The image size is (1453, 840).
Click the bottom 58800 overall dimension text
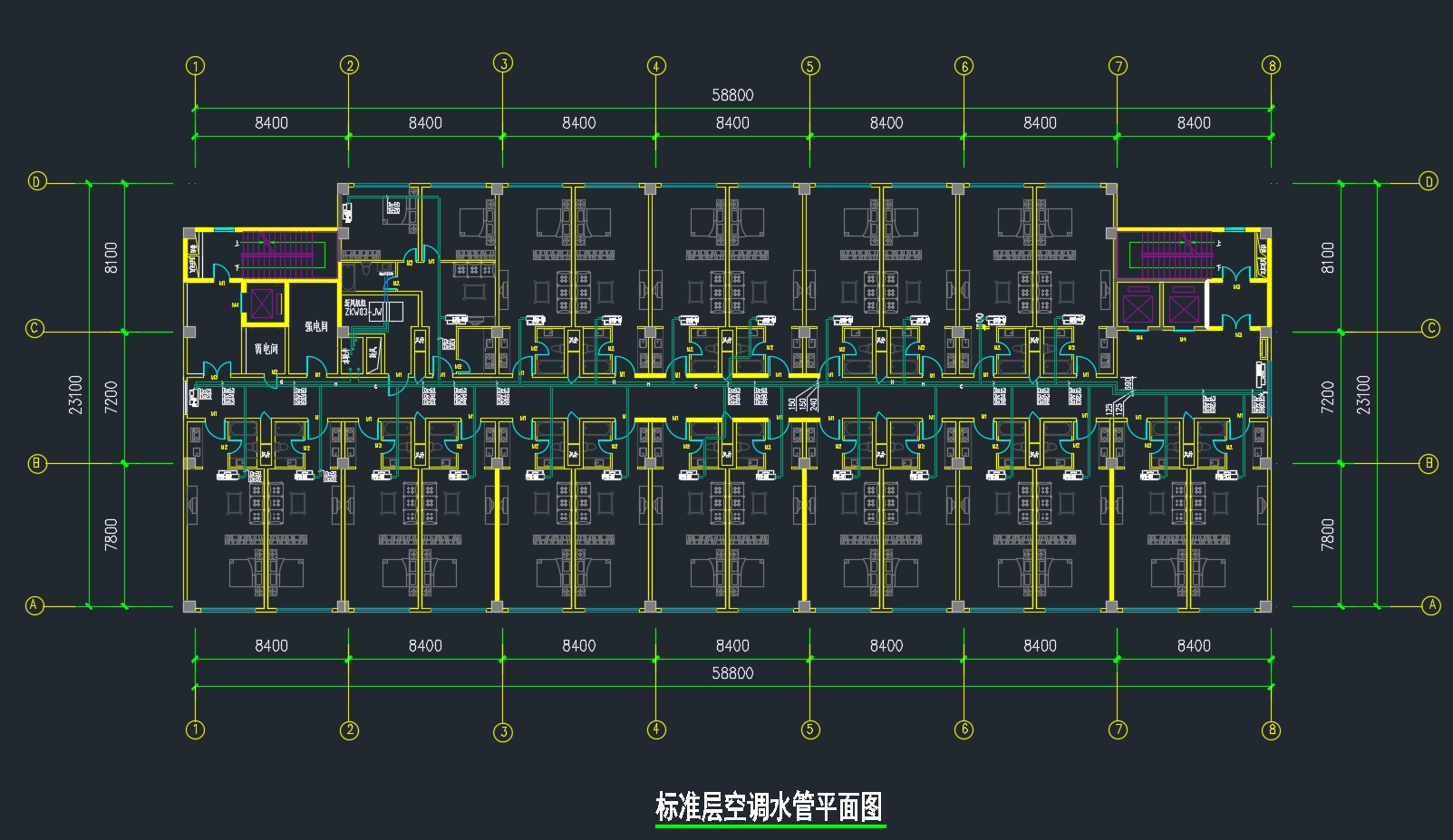(732, 673)
